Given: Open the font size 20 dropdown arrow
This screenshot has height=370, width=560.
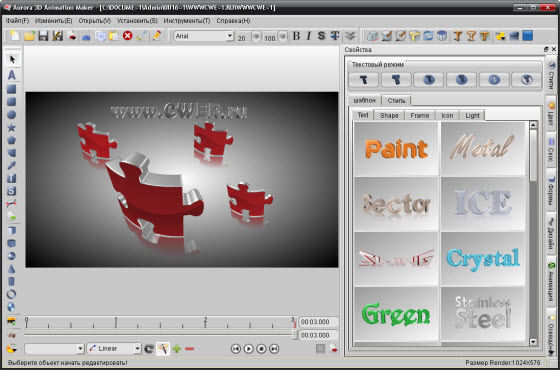Looking at the screenshot, I should pos(256,36).
